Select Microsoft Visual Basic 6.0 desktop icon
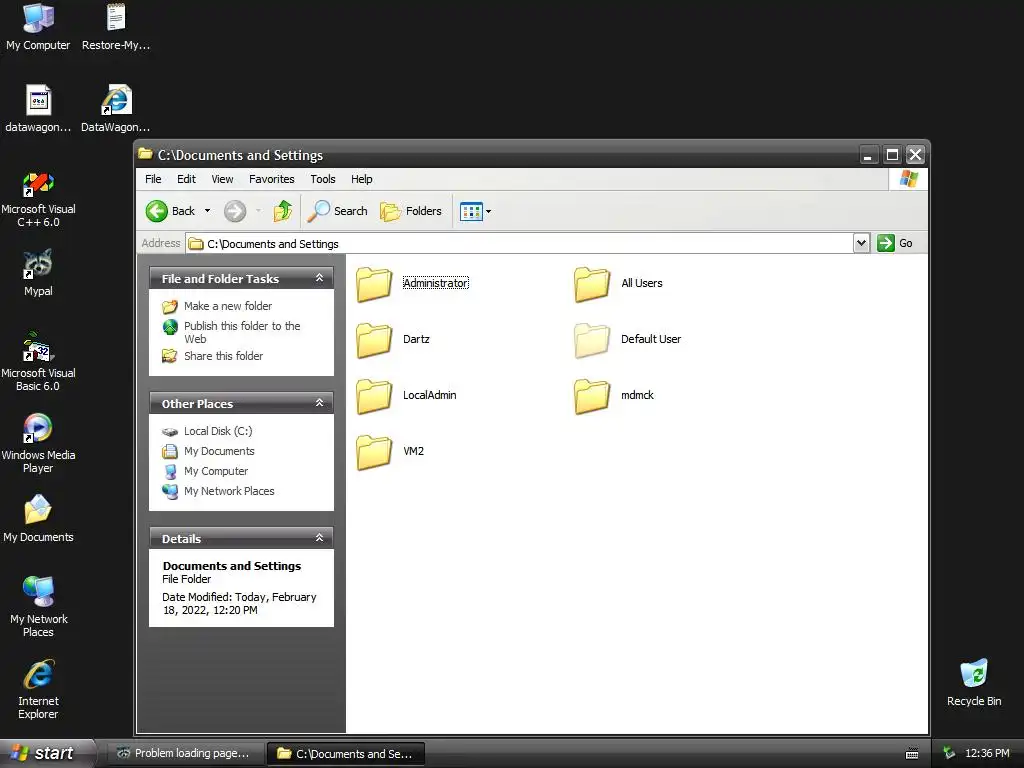This screenshot has width=1024, height=768. 38,362
